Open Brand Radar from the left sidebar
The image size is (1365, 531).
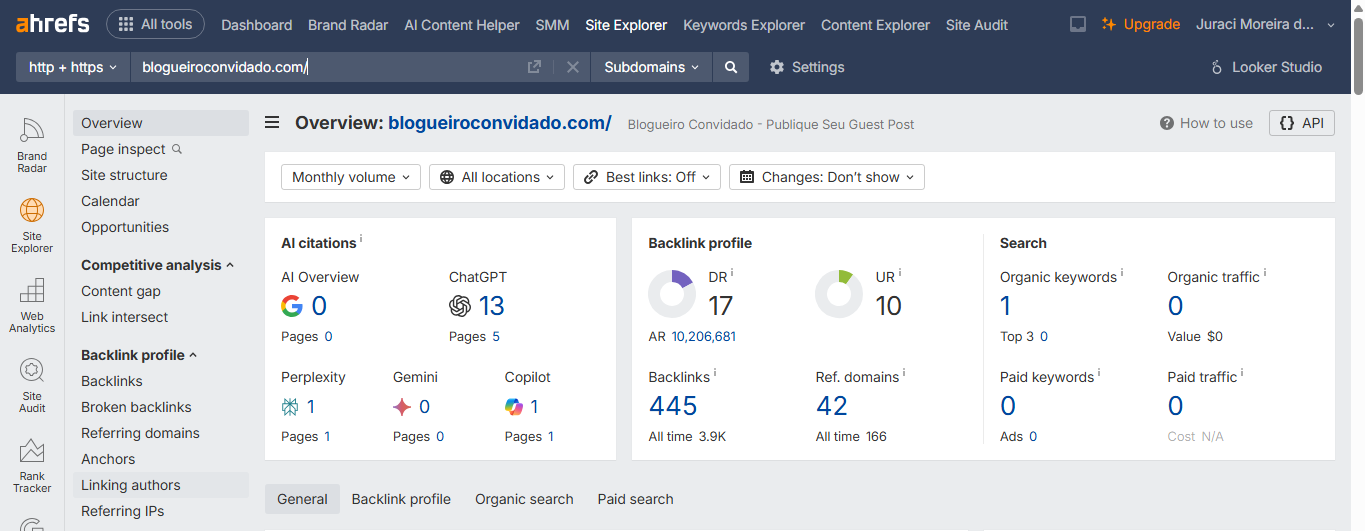32,145
